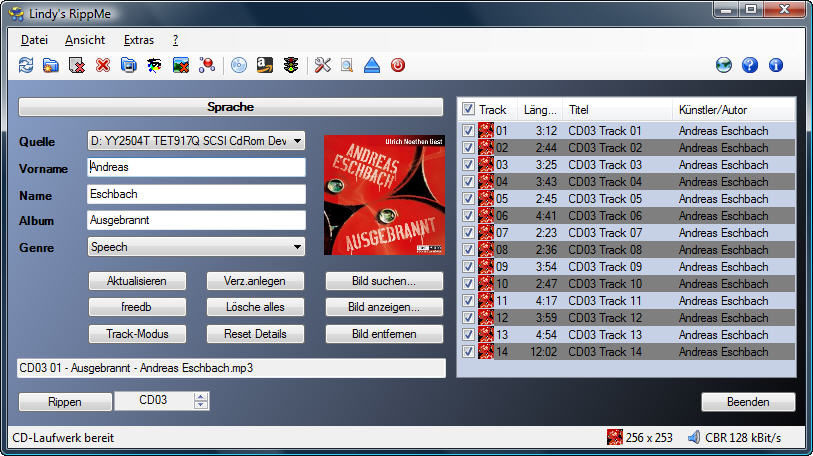Click the refresh arrows toolbar icon
This screenshot has width=813, height=456.
tap(26, 66)
